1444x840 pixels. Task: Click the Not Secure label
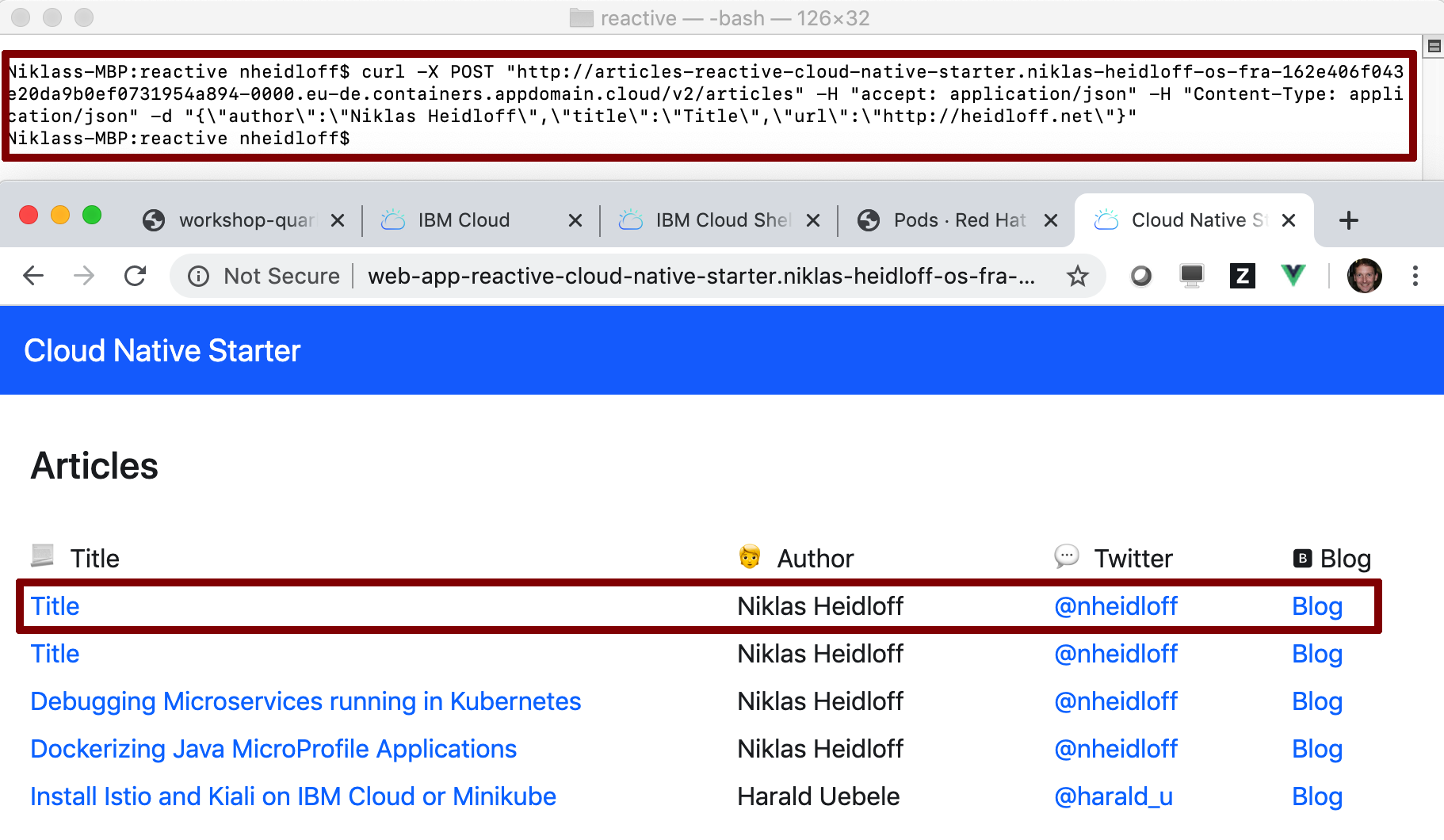pos(281,276)
